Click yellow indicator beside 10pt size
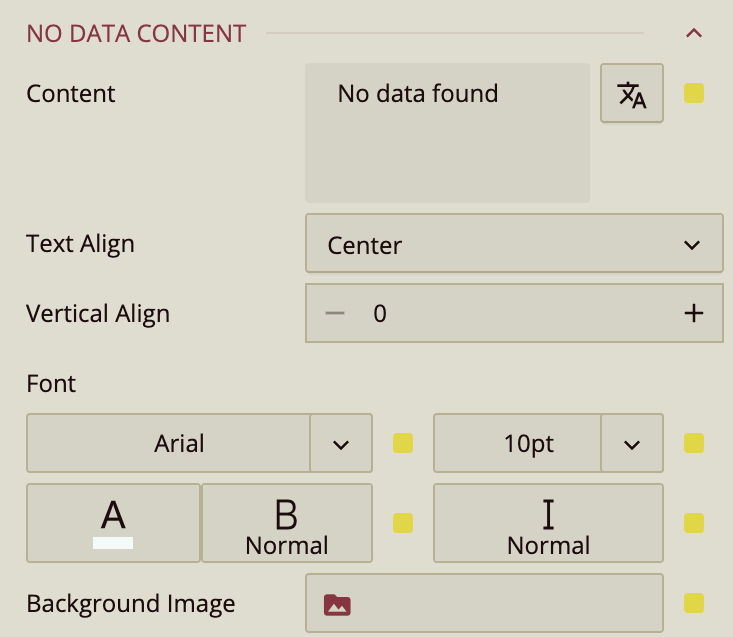 click(x=694, y=443)
